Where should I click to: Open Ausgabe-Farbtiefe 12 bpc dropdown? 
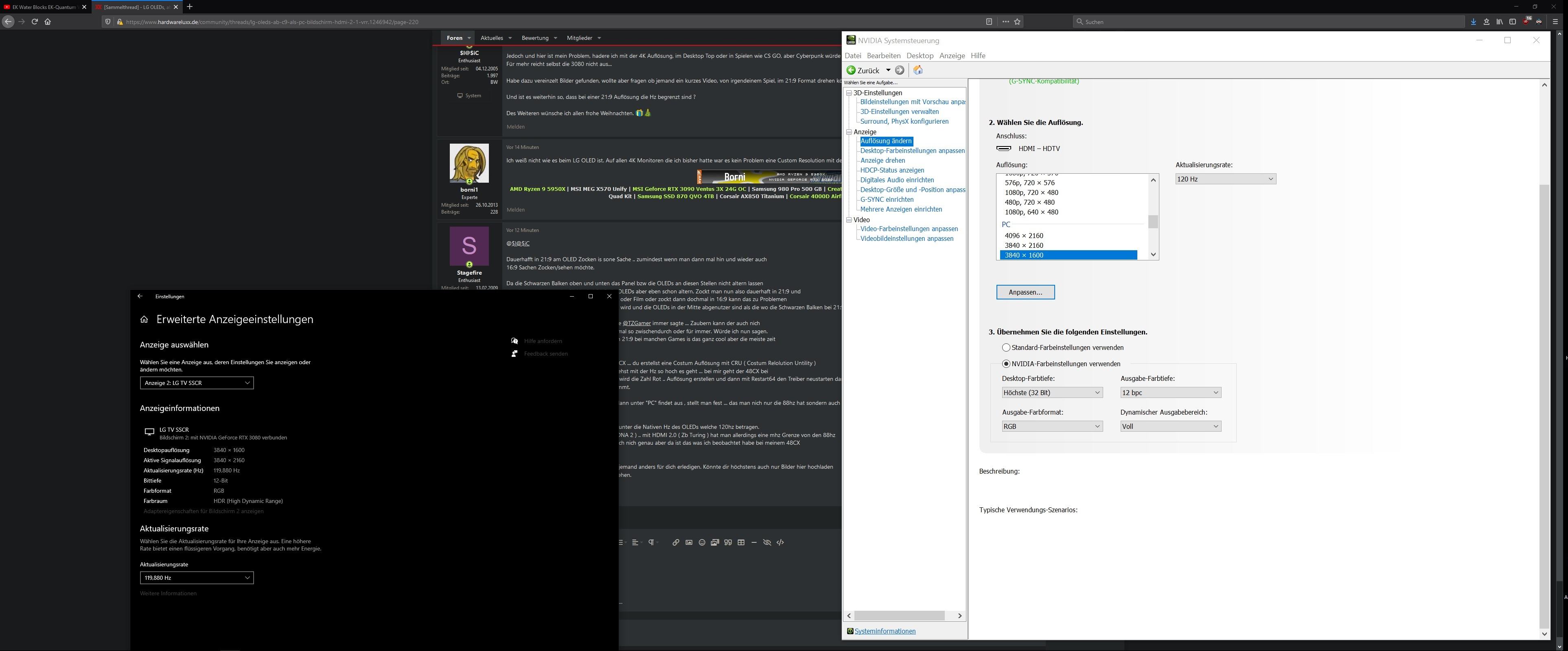(x=1171, y=392)
